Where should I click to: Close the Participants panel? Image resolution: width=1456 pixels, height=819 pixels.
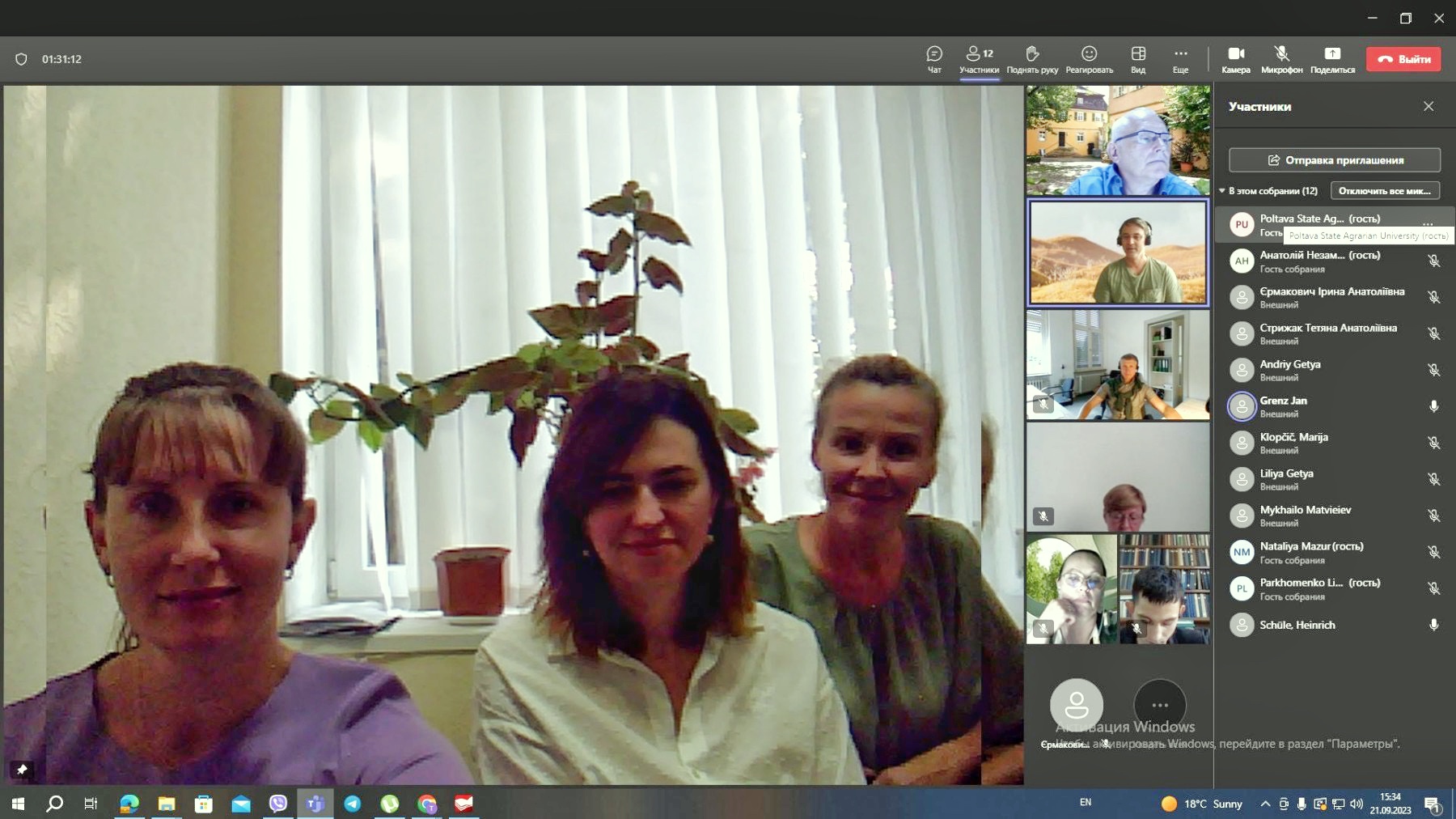[x=1428, y=106]
